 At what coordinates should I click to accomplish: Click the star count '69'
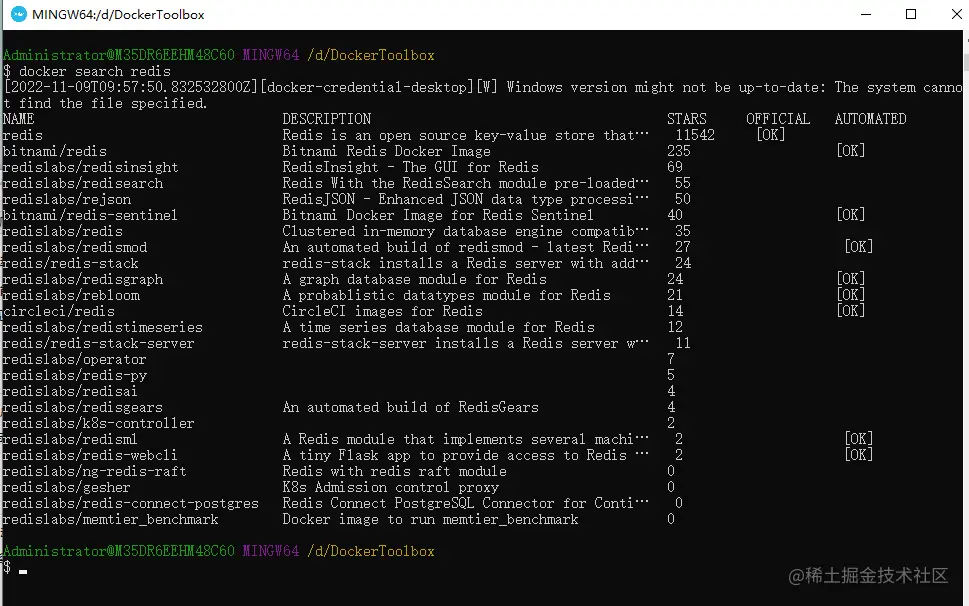click(x=675, y=167)
